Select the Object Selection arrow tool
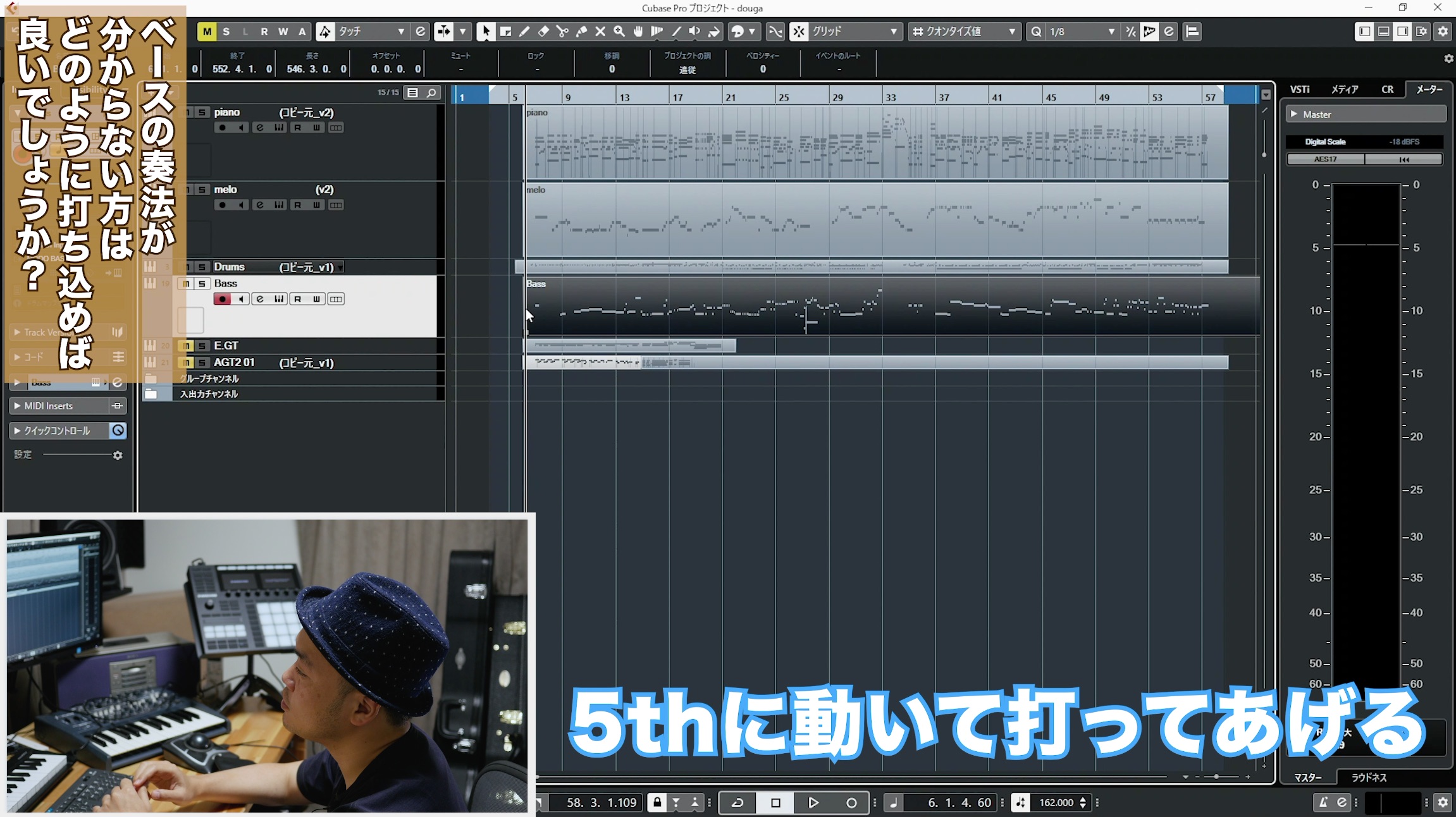The height and width of the screenshot is (817, 1456). pos(486,32)
